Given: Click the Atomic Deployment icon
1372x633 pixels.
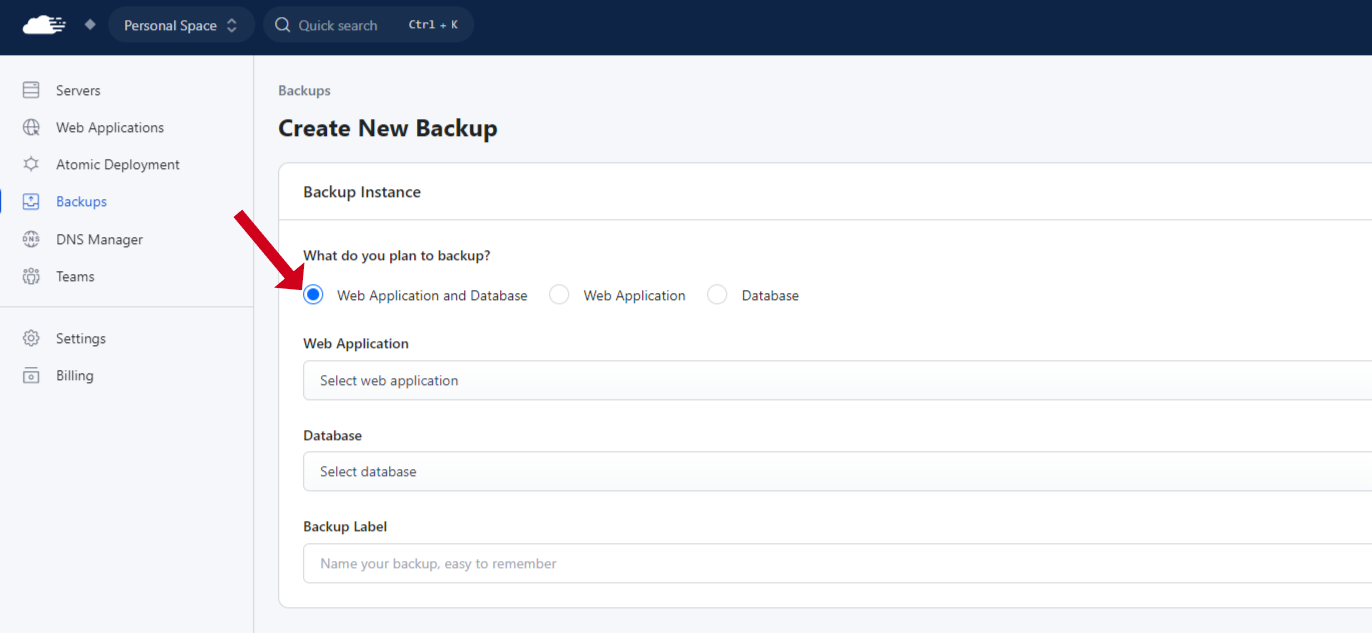Looking at the screenshot, I should [31, 164].
